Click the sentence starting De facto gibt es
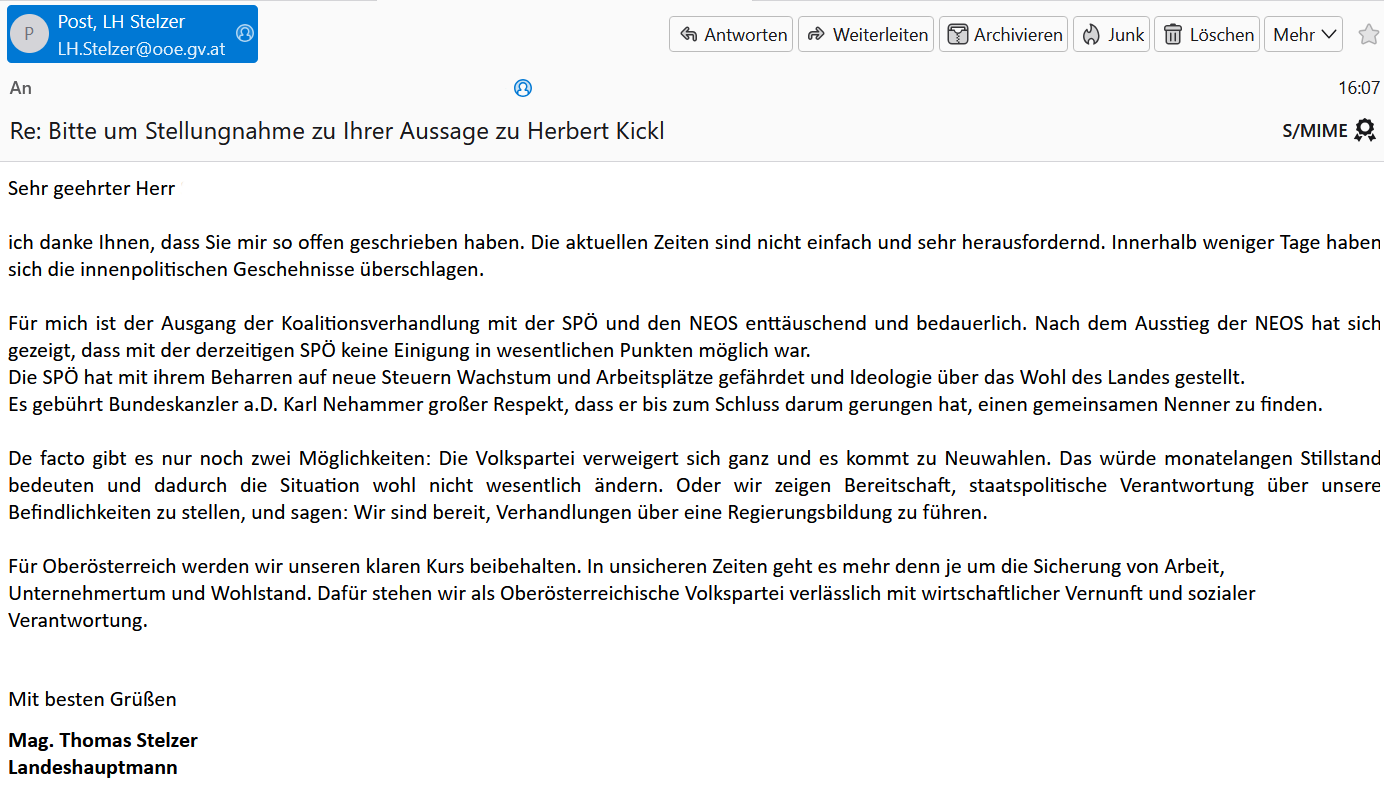 pyautogui.click(x=694, y=486)
